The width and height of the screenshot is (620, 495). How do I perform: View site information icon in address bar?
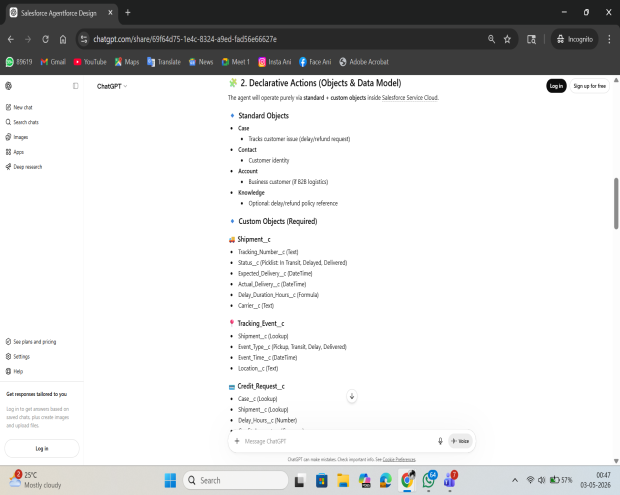(x=84, y=39)
